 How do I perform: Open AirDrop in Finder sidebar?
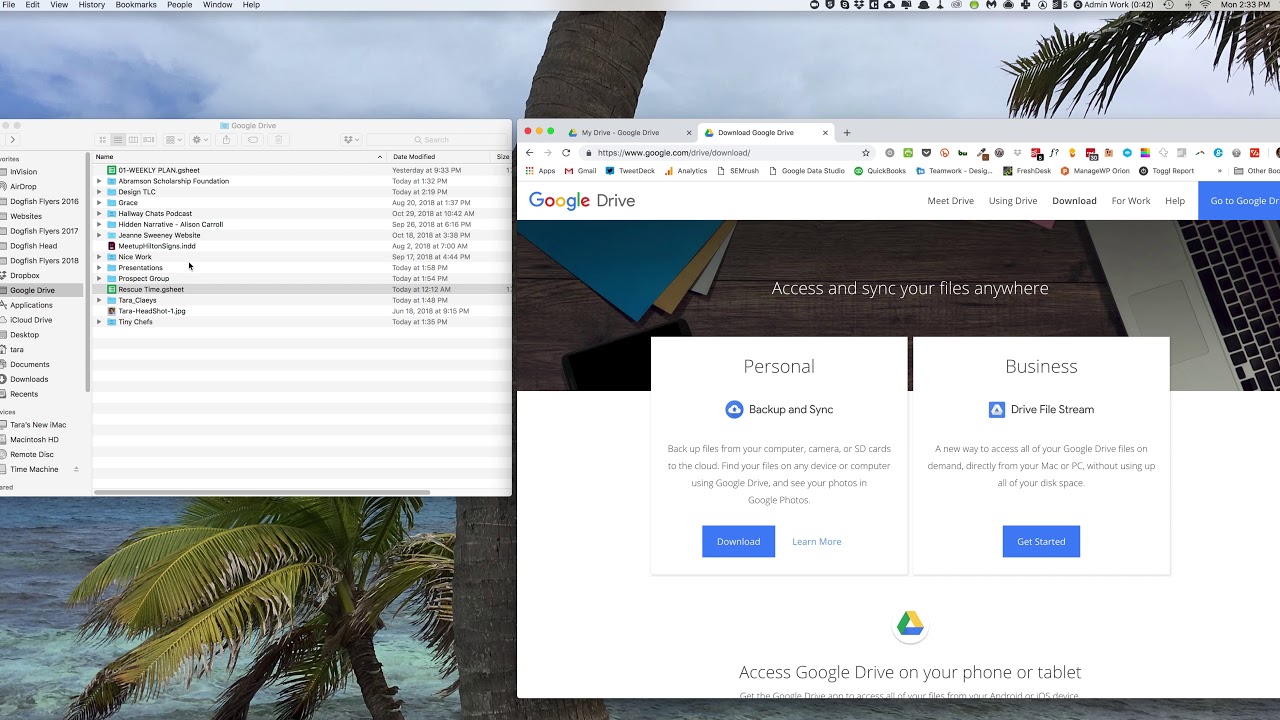pyautogui.click(x=23, y=186)
